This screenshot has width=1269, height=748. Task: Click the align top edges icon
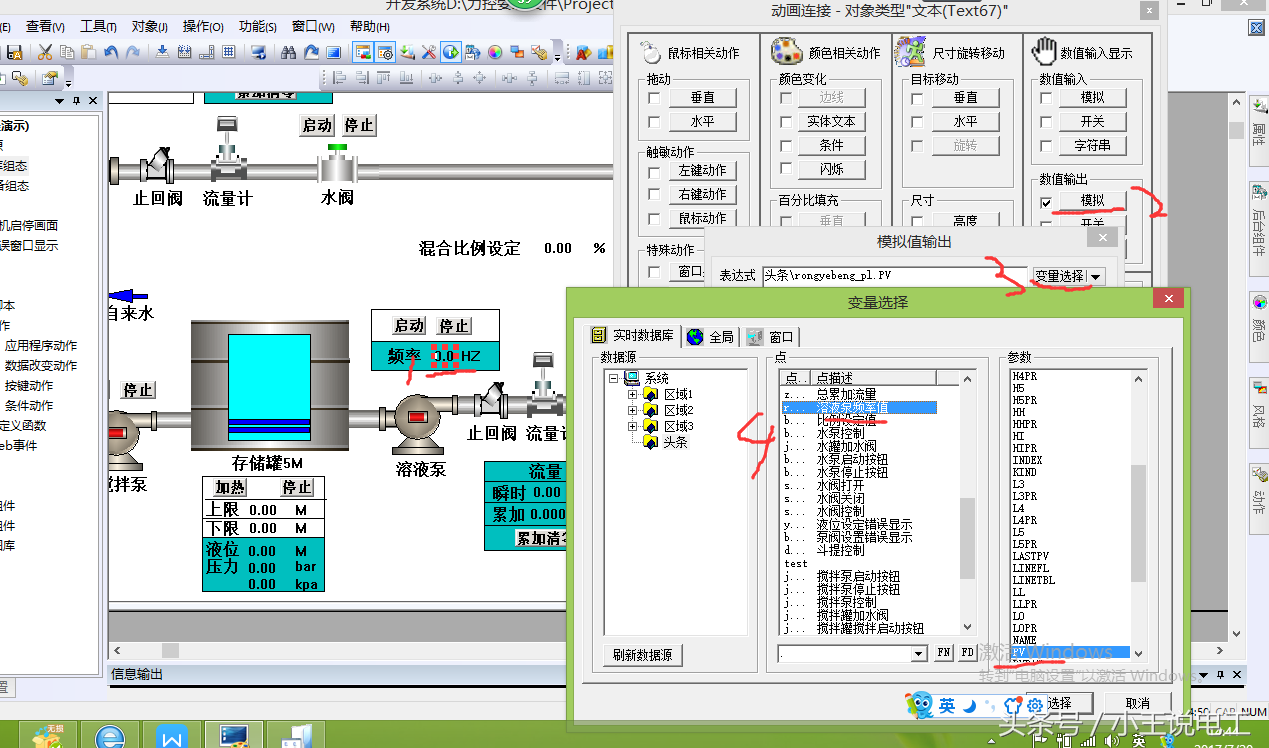(384, 77)
